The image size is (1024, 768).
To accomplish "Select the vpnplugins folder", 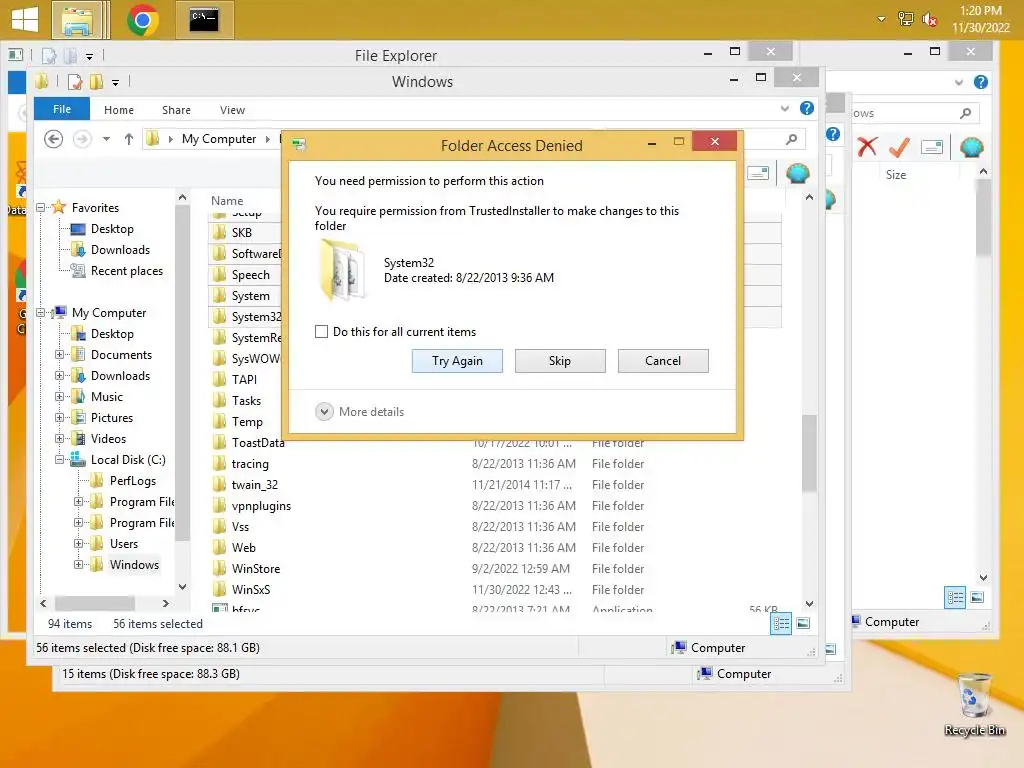I will 261,505.
